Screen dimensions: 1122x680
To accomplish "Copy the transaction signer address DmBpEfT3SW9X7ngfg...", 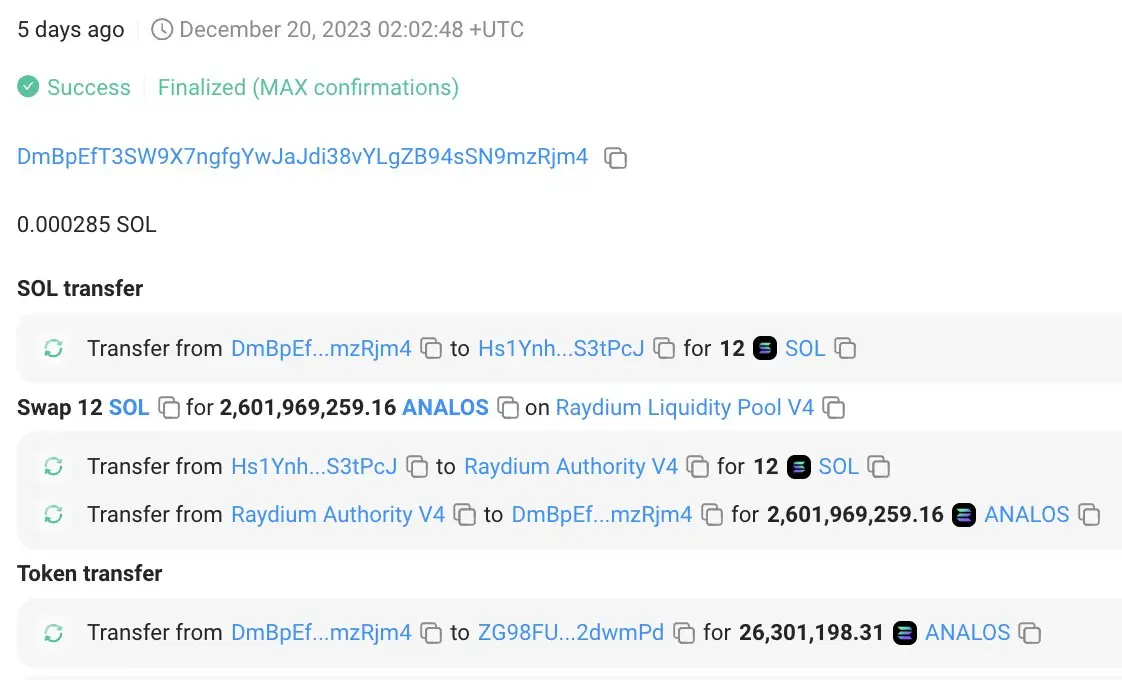I will click(x=615, y=157).
